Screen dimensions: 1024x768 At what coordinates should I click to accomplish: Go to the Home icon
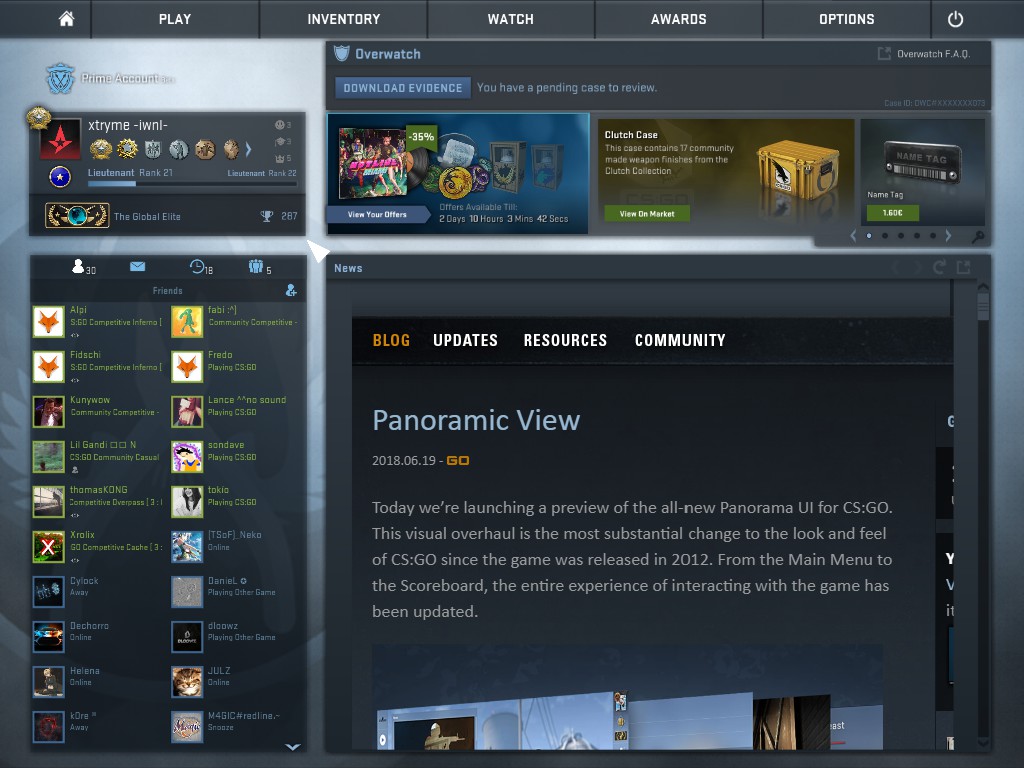click(66, 19)
